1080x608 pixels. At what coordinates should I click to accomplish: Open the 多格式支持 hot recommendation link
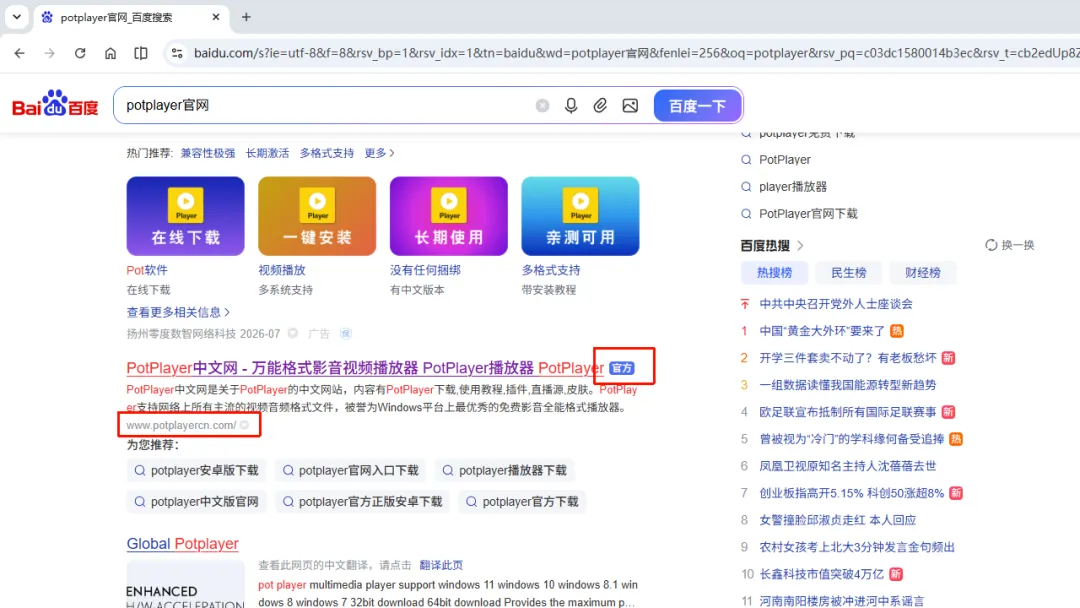(x=326, y=153)
